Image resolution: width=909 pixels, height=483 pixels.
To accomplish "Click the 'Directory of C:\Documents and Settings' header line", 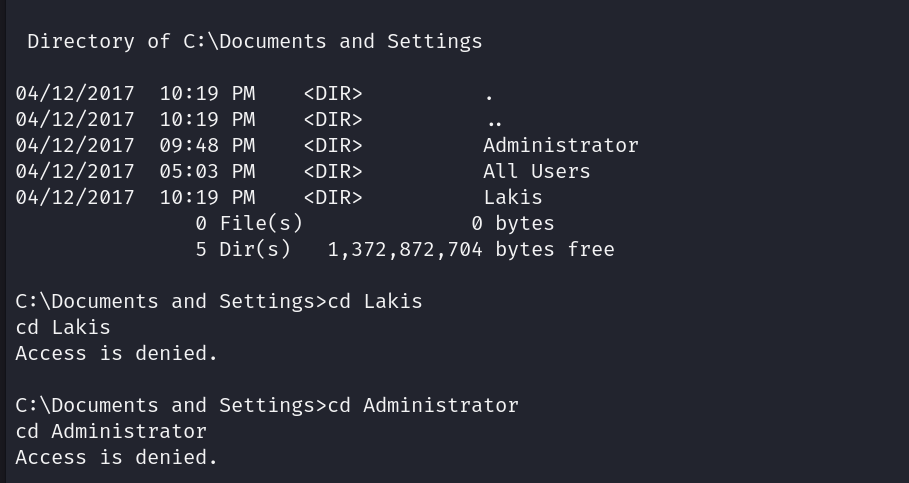I will click(254, 41).
